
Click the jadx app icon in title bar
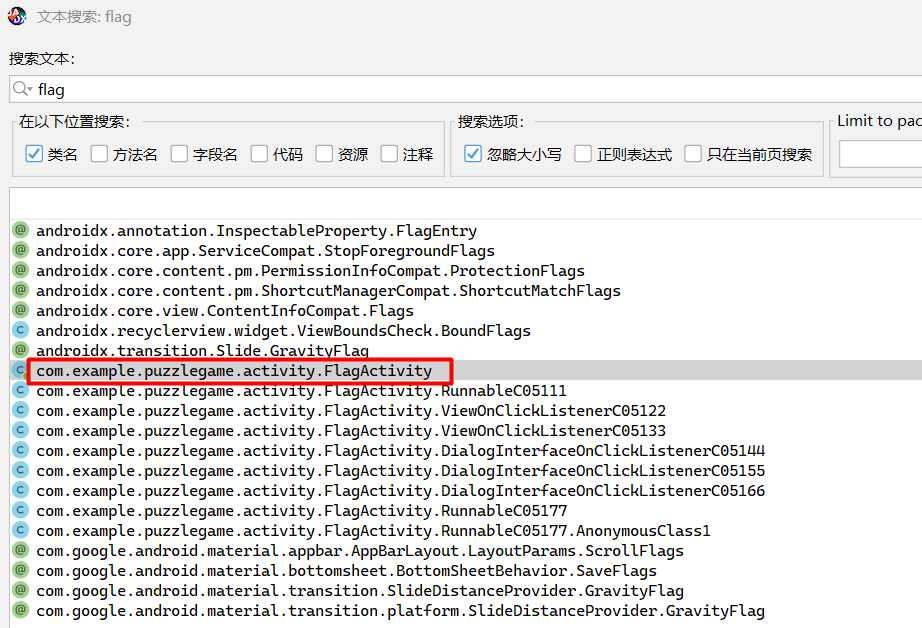tap(17, 16)
